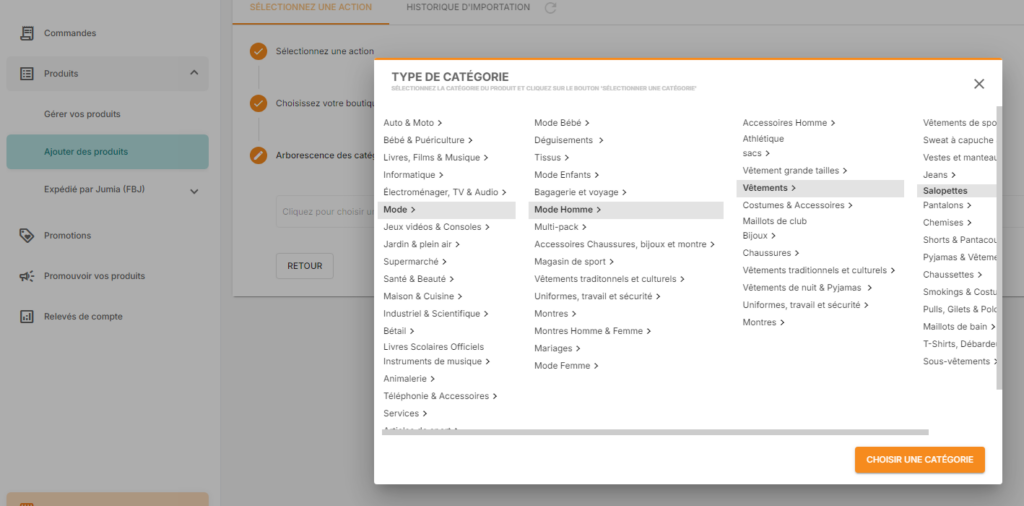The image size is (1024, 506).
Task: Expand the Pantalons clothing type
Action: point(947,205)
